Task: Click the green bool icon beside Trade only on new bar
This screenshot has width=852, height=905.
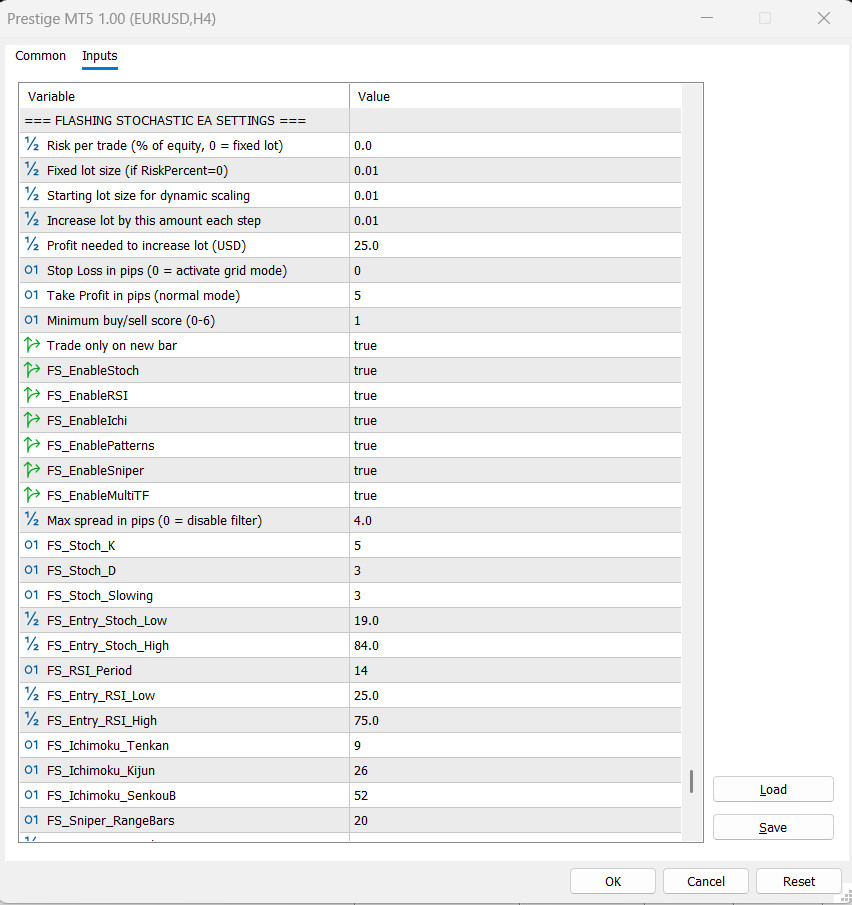Action: [x=32, y=345]
